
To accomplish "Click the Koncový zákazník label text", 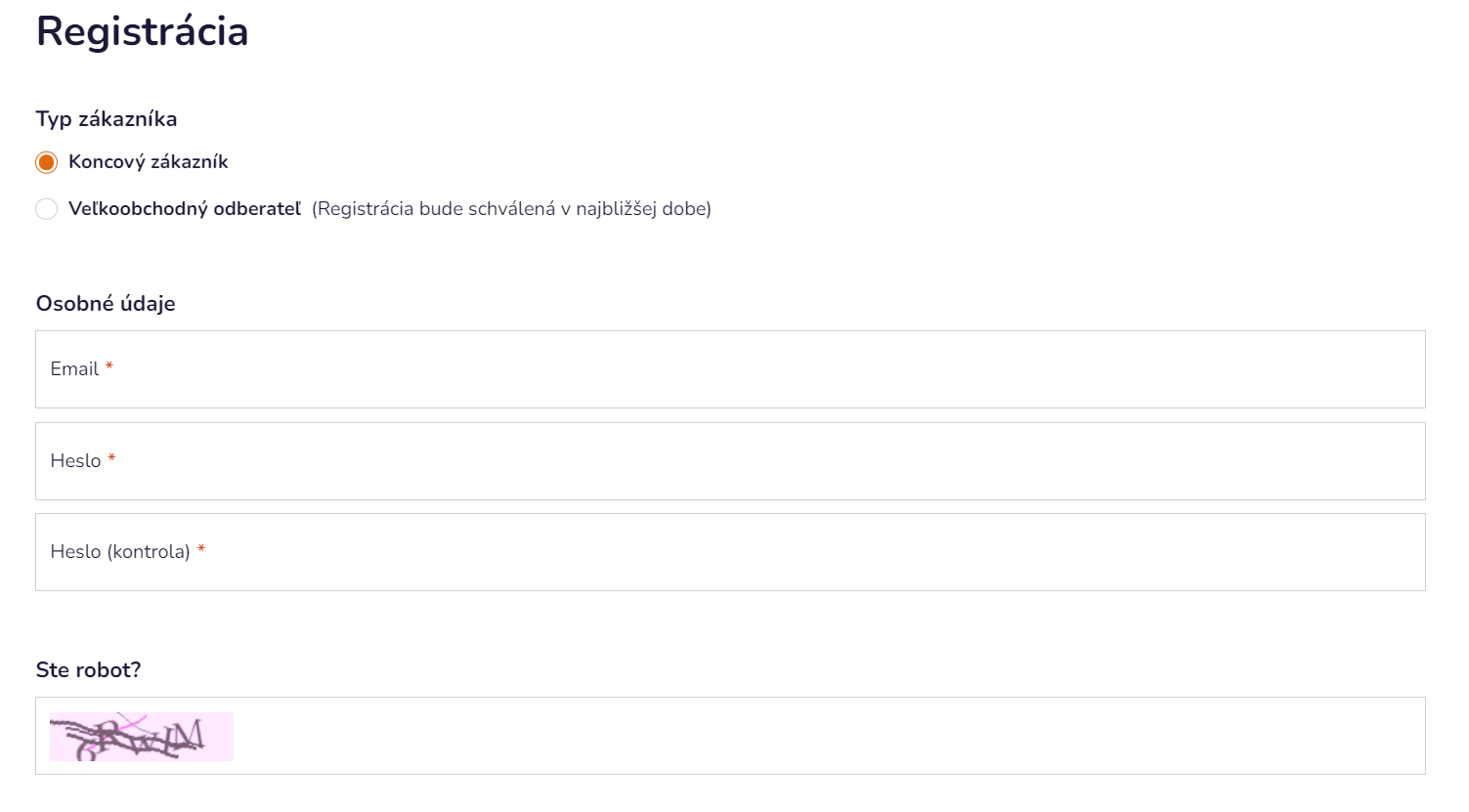I will 148,162.
